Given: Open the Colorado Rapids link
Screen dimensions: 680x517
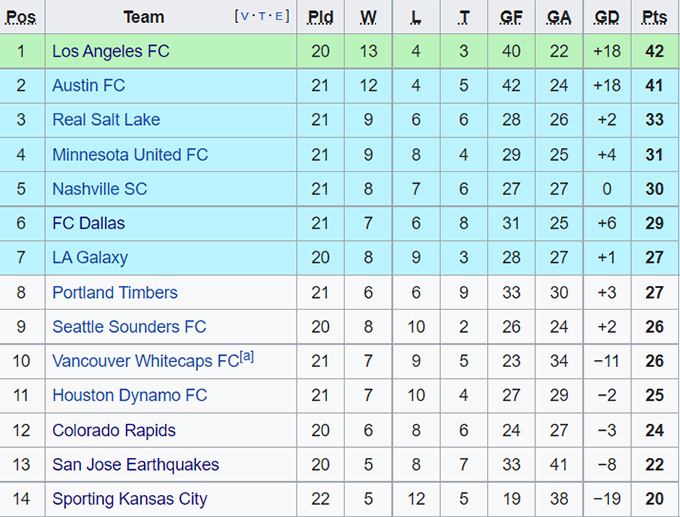Looking at the screenshot, I should 114,431.
